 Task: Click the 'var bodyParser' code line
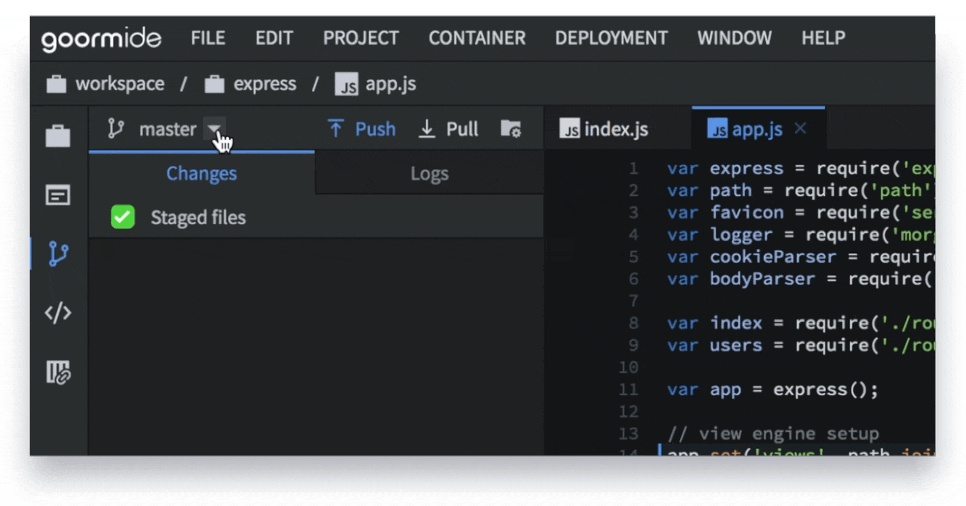(x=800, y=279)
